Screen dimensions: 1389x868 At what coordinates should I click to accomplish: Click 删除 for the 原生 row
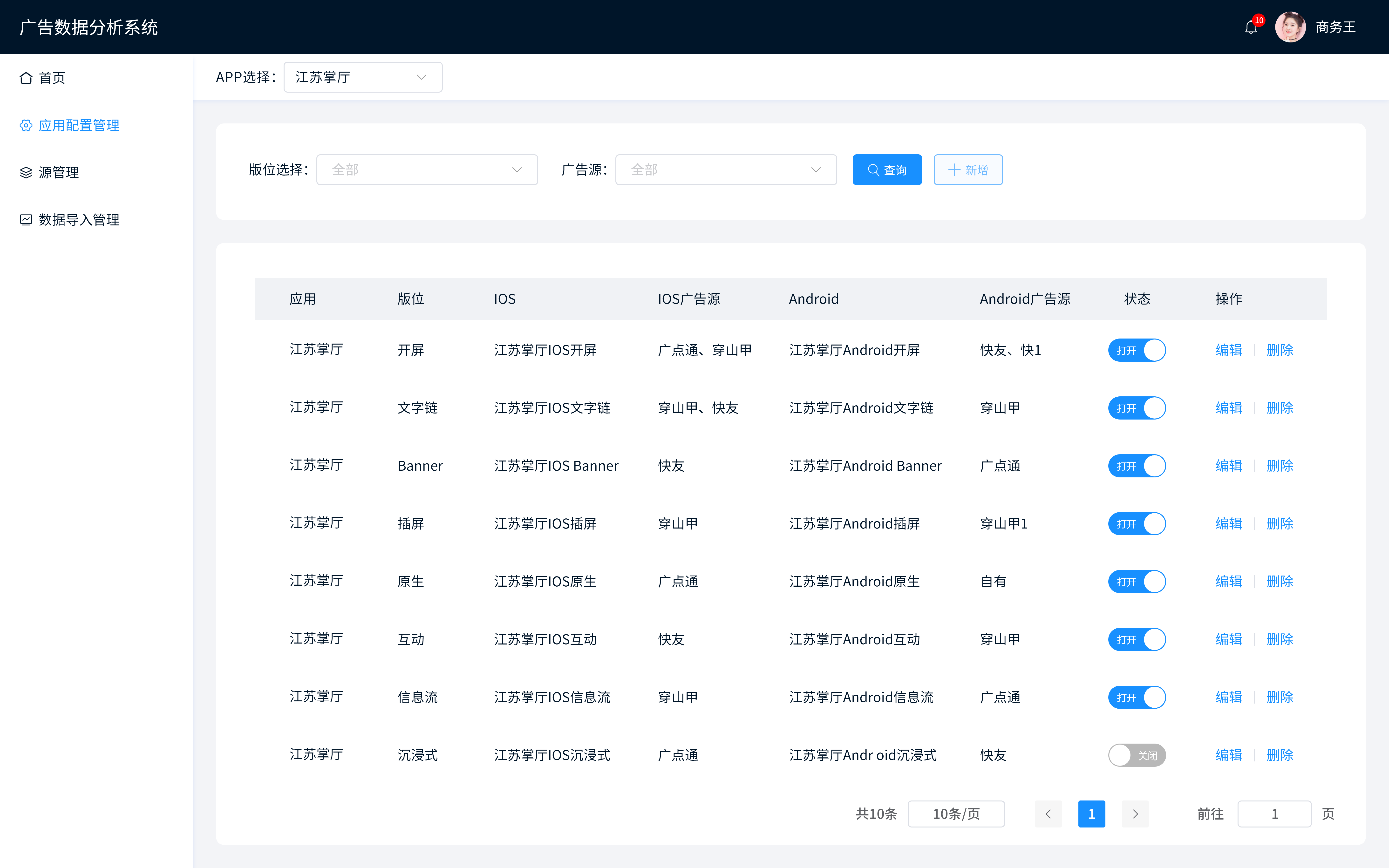pos(1280,582)
